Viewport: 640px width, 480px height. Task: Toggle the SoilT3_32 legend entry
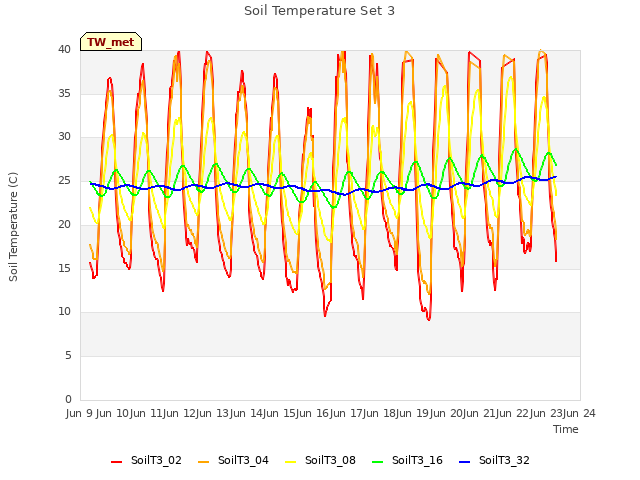[494, 461]
